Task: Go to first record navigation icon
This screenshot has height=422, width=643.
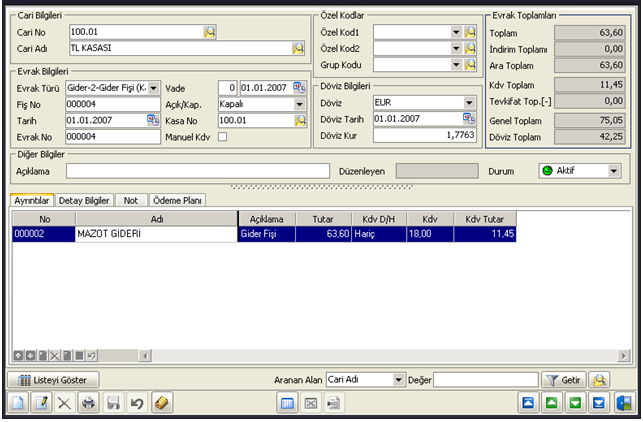Action: (x=528, y=403)
